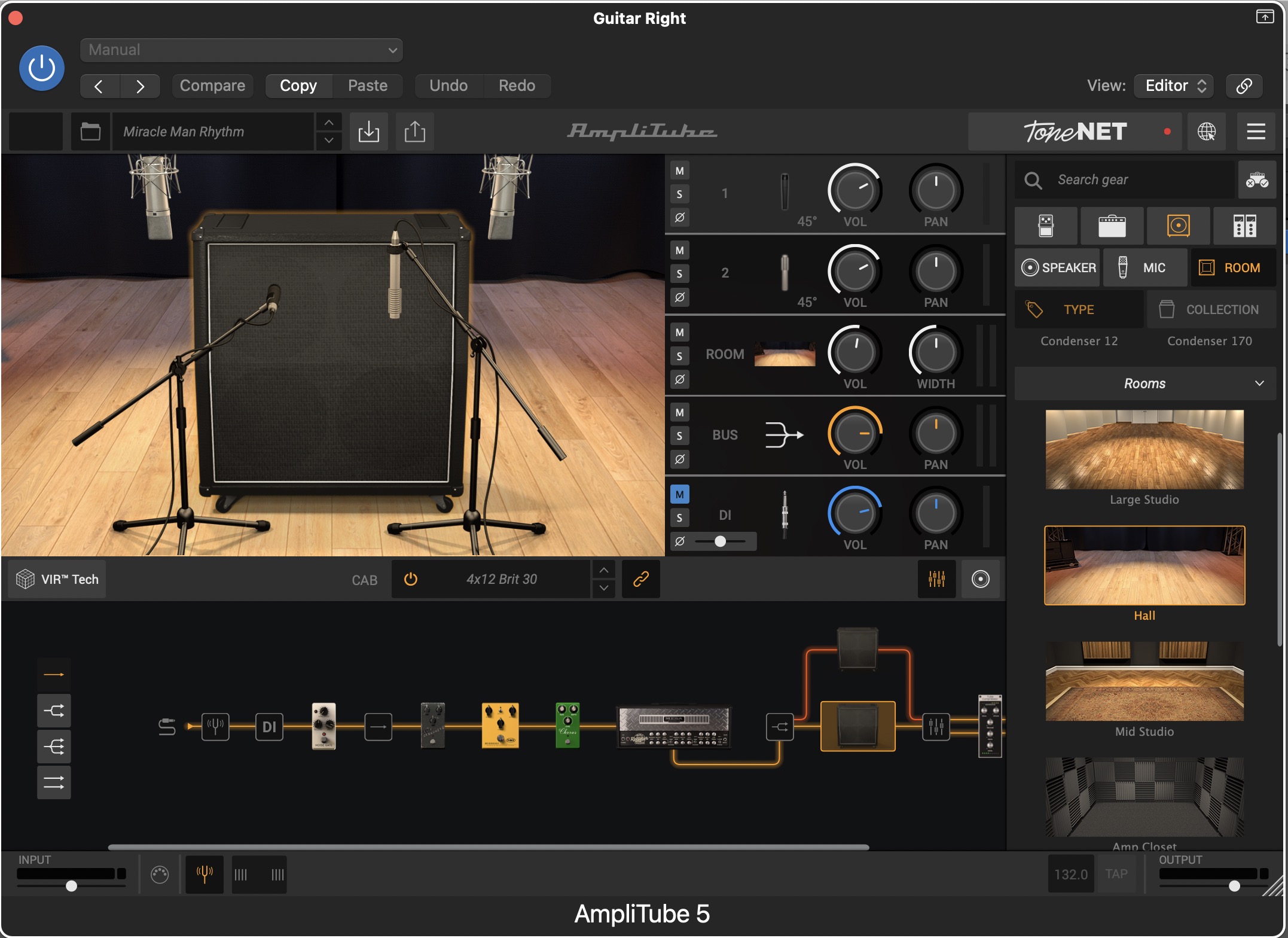The image size is (1288, 938).
Task: Select the stomp pedal gear category
Action: point(1046,226)
